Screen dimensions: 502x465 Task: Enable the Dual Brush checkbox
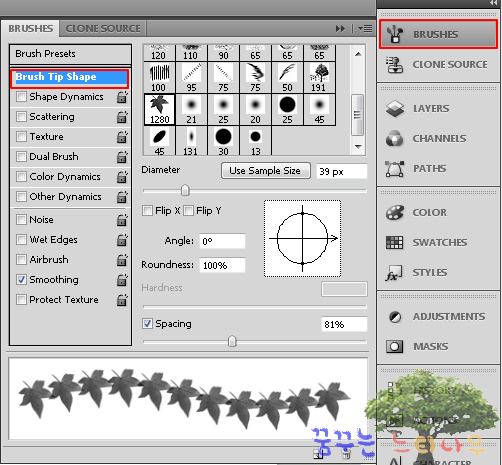tap(21, 157)
